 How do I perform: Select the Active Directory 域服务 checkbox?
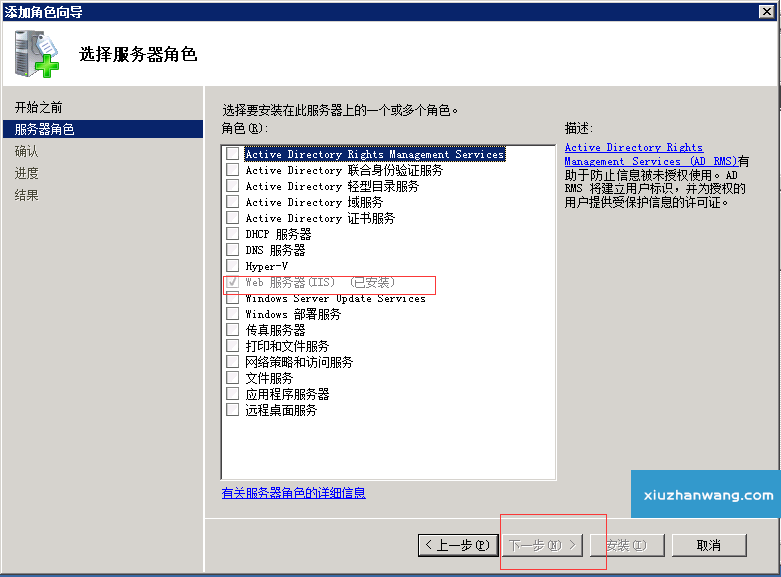[x=233, y=202]
